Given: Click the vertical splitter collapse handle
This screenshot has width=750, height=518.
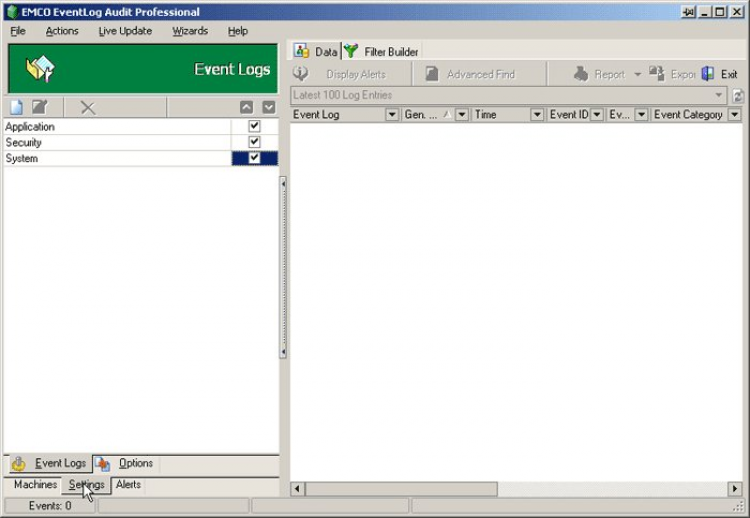Looking at the screenshot, I should [283, 268].
